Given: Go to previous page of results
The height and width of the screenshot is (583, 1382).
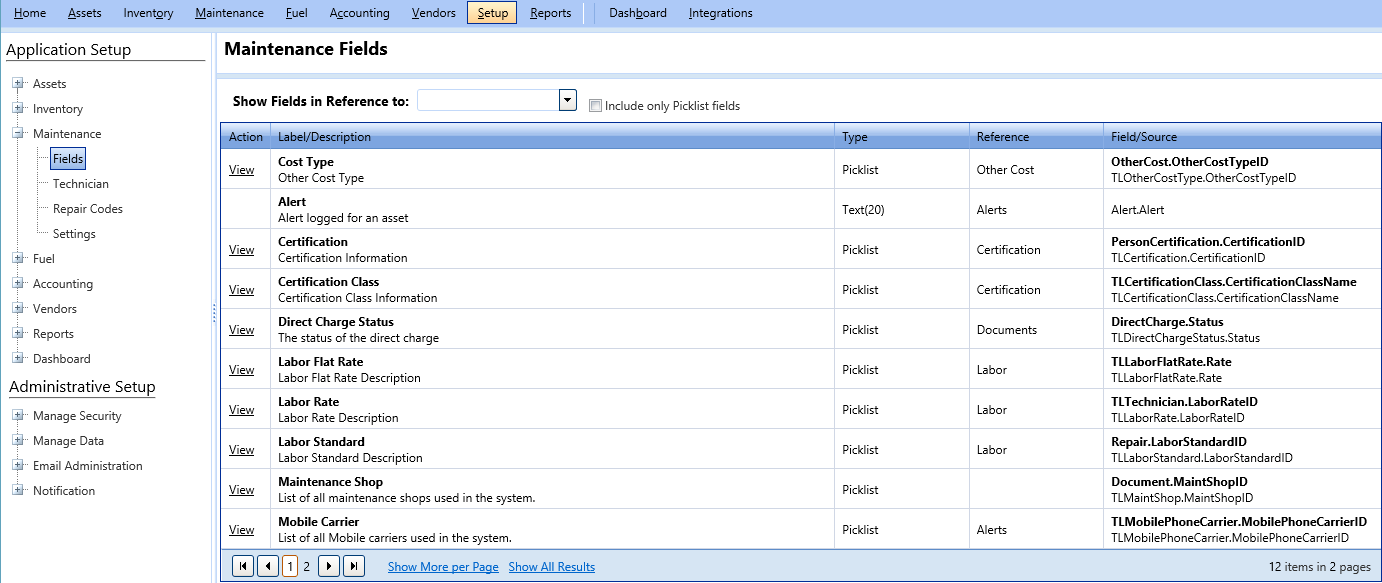Looking at the screenshot, I should coord(268,567).
